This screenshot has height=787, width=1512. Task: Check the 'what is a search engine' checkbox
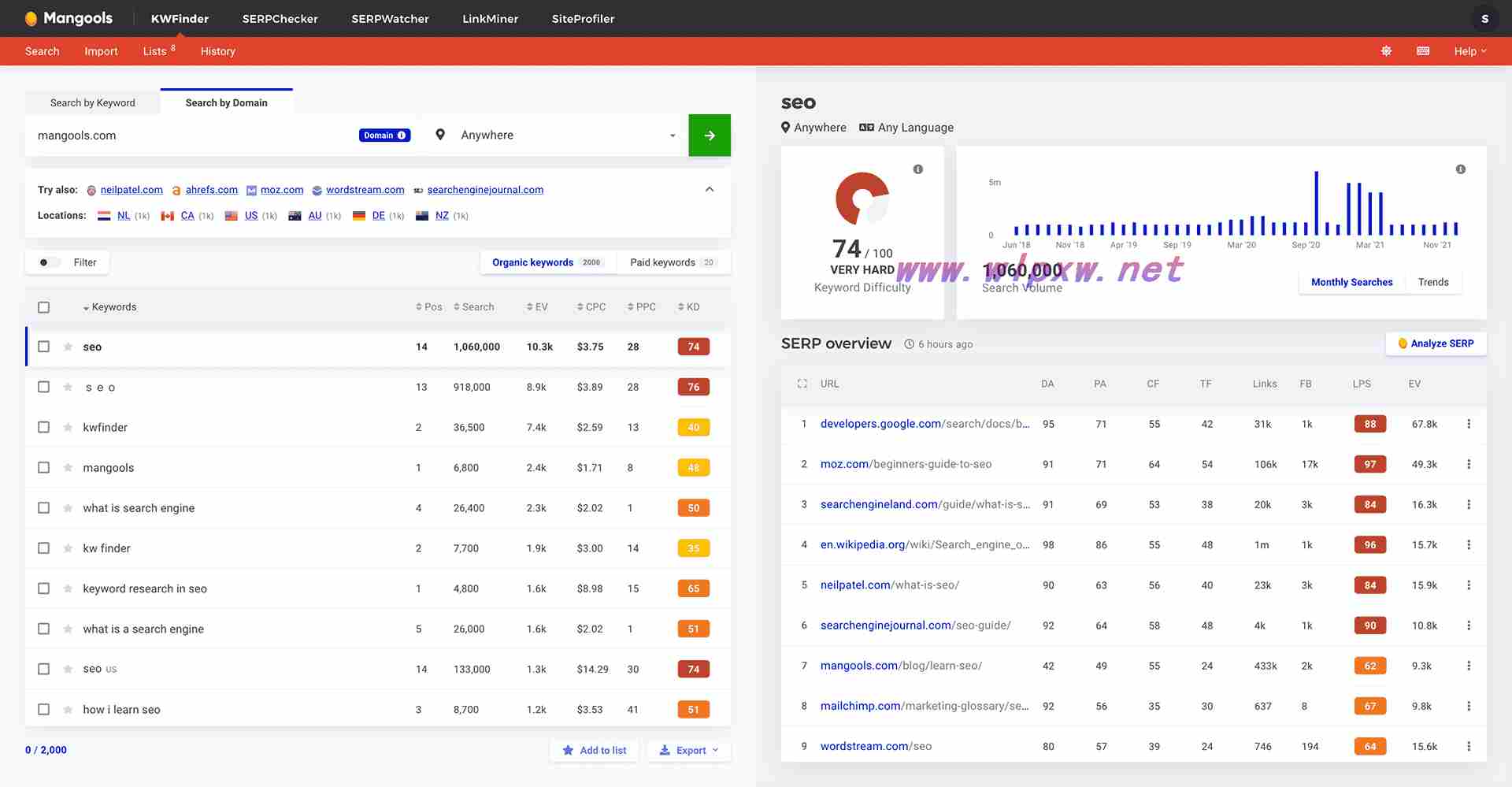[44, 629]
